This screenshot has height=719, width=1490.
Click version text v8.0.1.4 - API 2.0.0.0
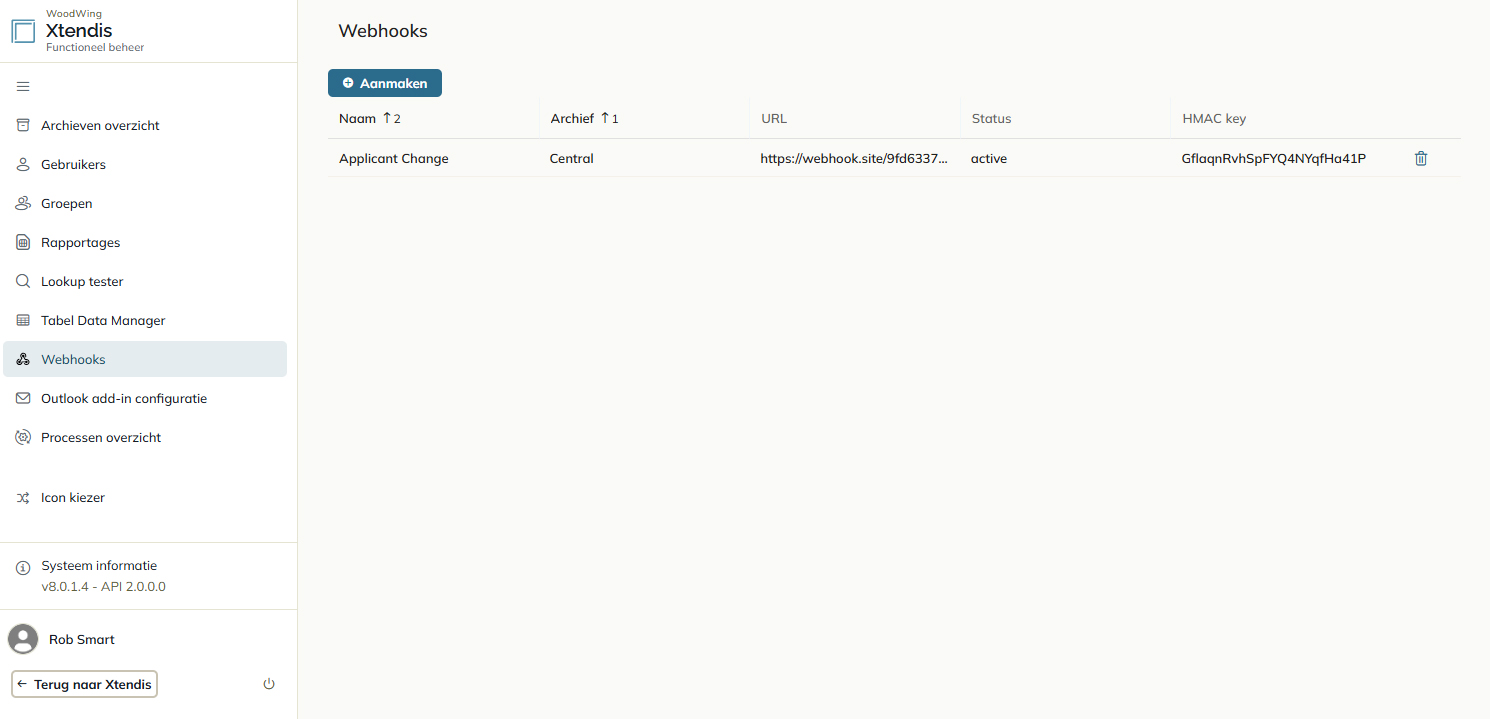pyautogui.click(x=104, y=587)
